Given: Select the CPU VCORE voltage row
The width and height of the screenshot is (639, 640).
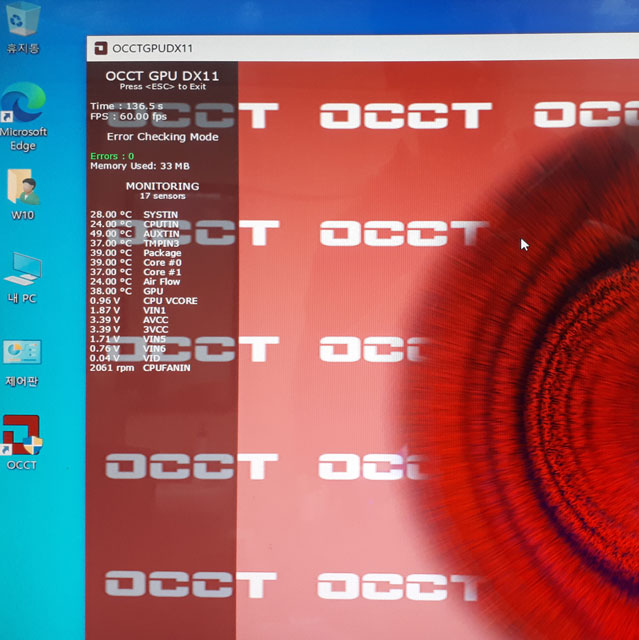Looking at the screenshot, I should click(144, 301).
